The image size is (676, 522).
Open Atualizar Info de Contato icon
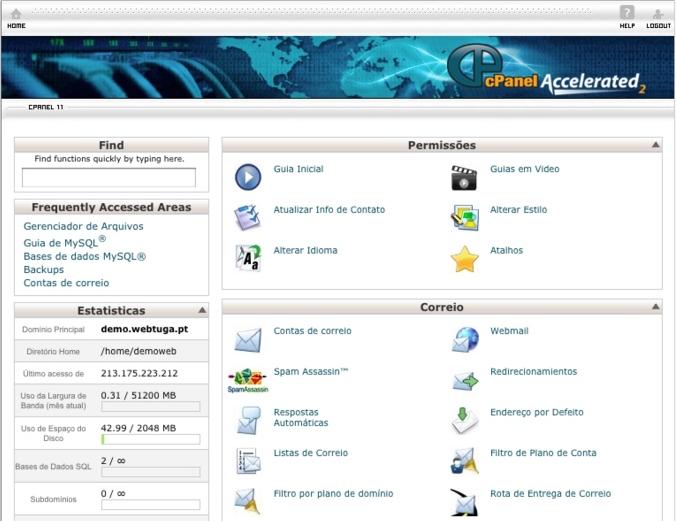(x=247, y=217)
